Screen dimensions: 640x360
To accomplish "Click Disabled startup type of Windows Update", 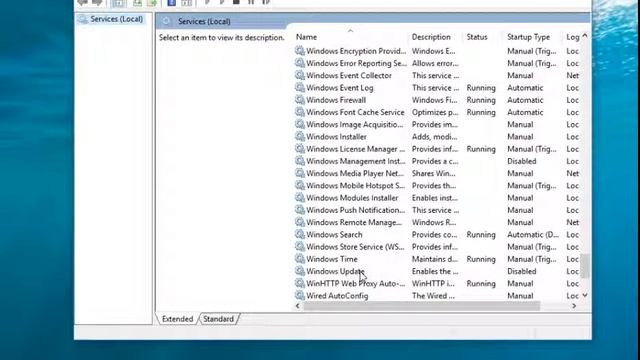I will coord(522,271).
